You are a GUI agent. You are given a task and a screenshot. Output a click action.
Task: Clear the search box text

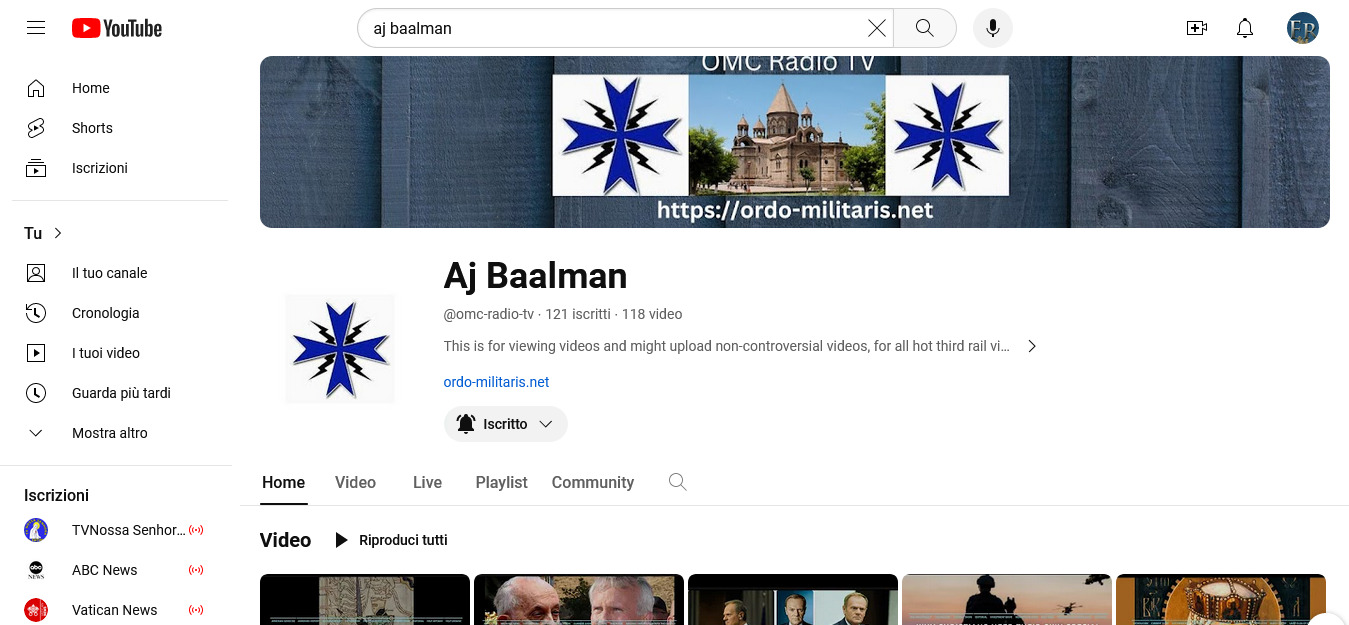pos(876,28)
